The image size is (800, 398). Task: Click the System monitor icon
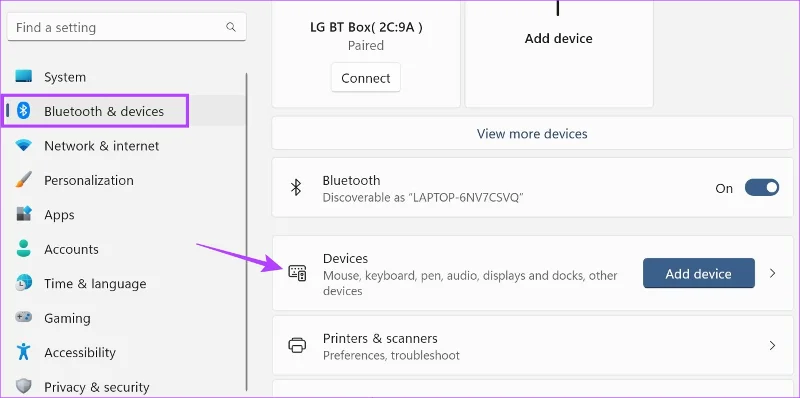[23, 77]
